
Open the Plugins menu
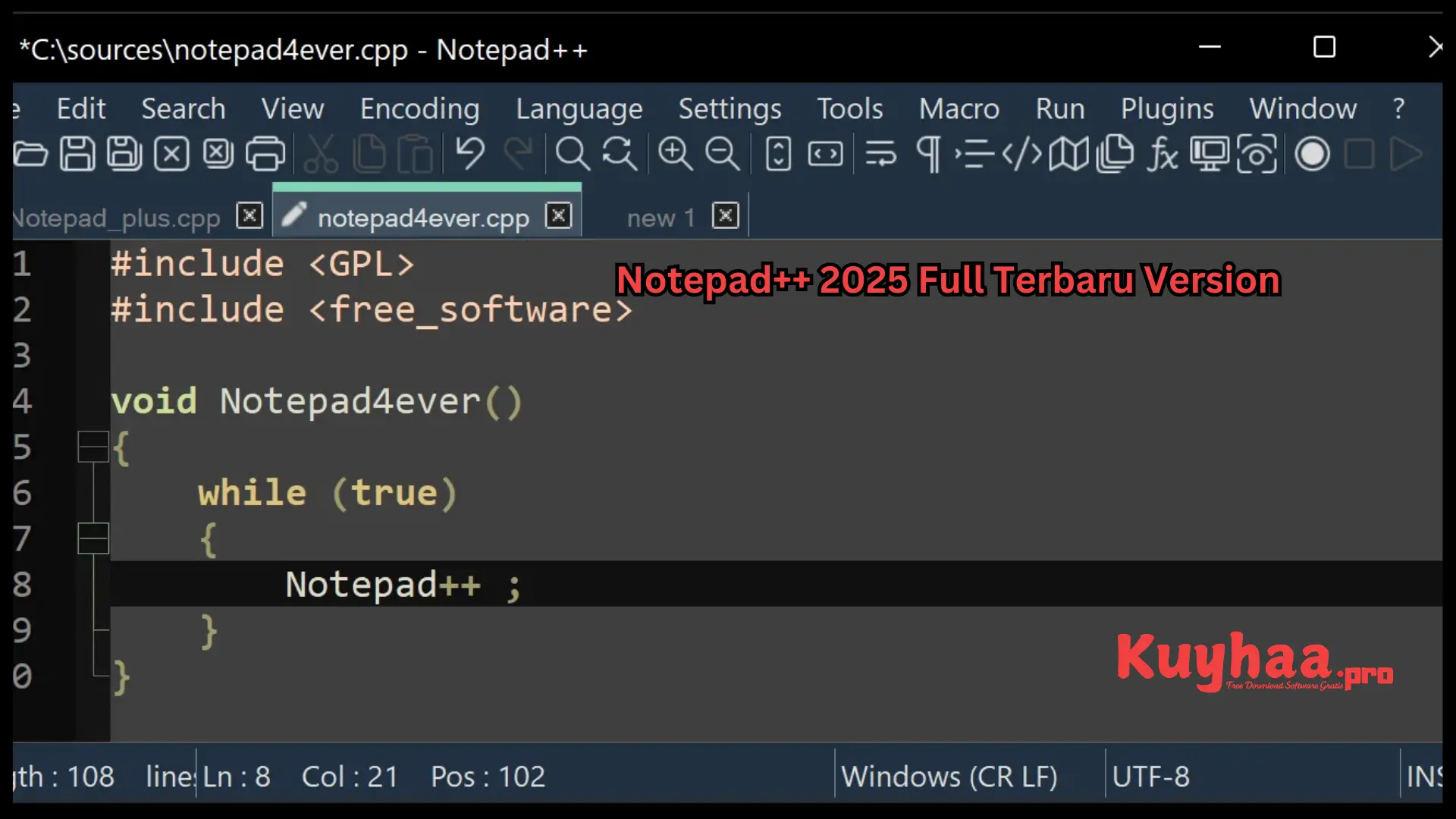[x=1167, y=108]
